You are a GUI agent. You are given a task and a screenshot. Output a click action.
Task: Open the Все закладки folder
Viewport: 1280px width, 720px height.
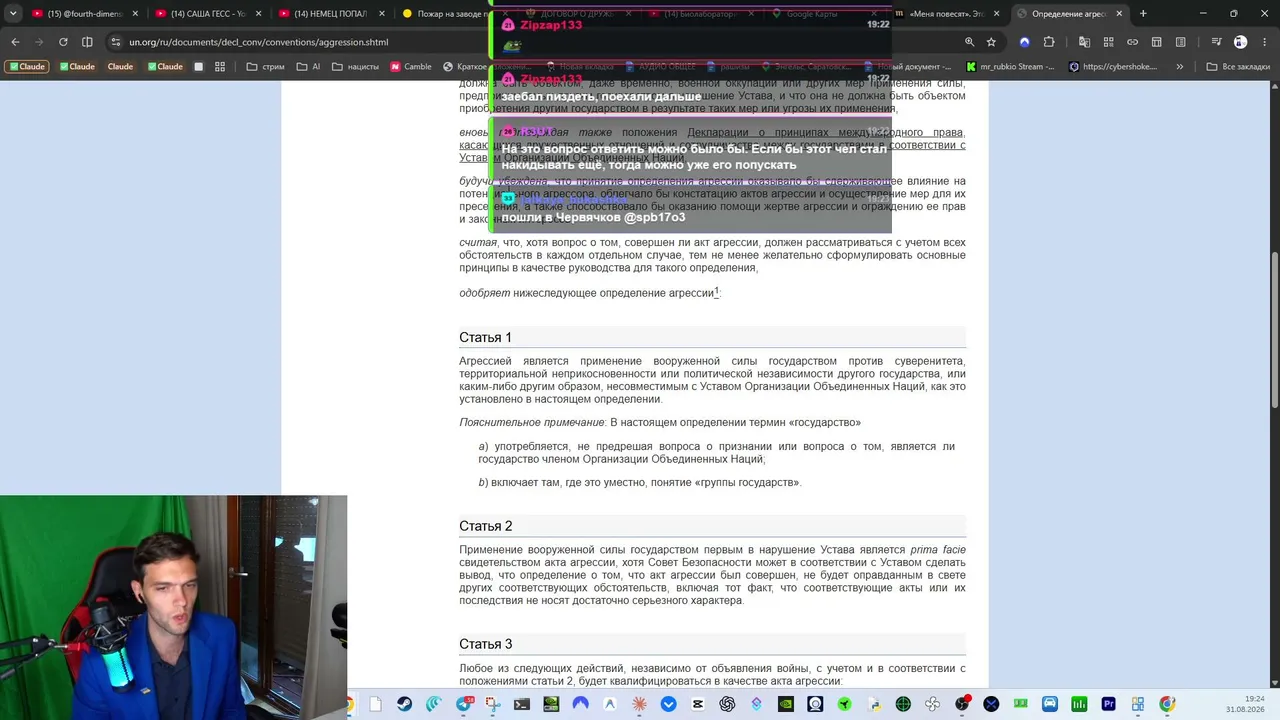pyautogui.click(x=1238, y=67)
